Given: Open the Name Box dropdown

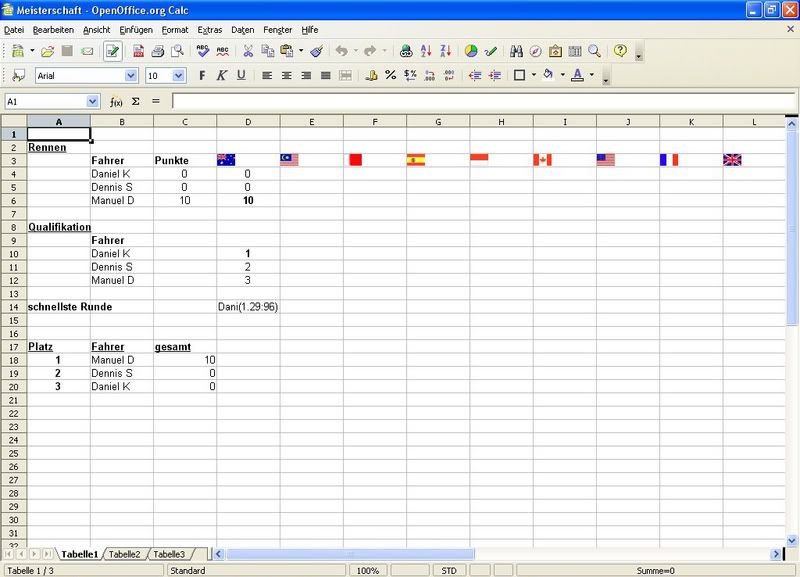Looking at the screenshot, I should click(92, 102).
